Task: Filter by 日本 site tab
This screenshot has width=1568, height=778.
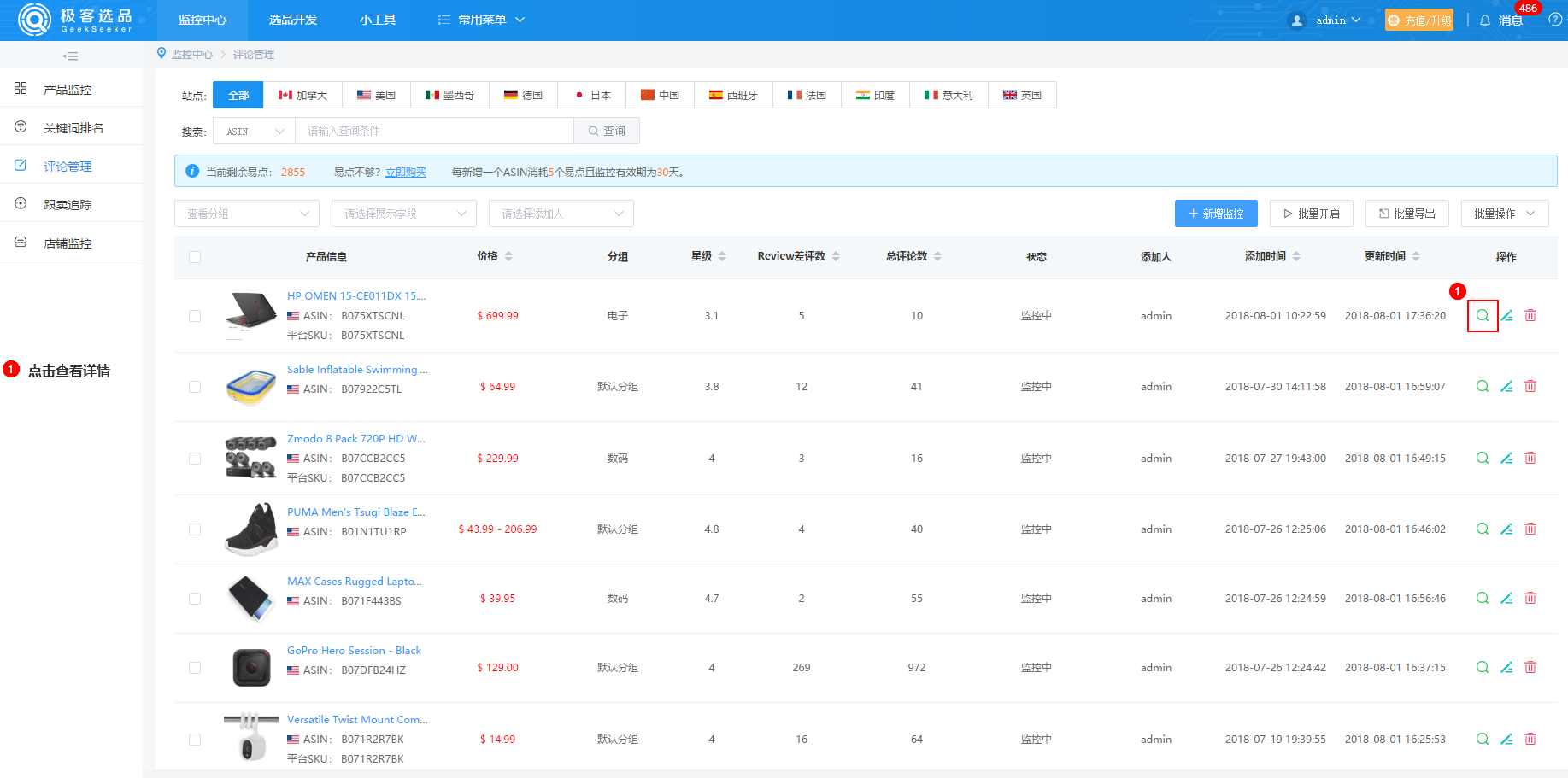Action: coord(592,95)
